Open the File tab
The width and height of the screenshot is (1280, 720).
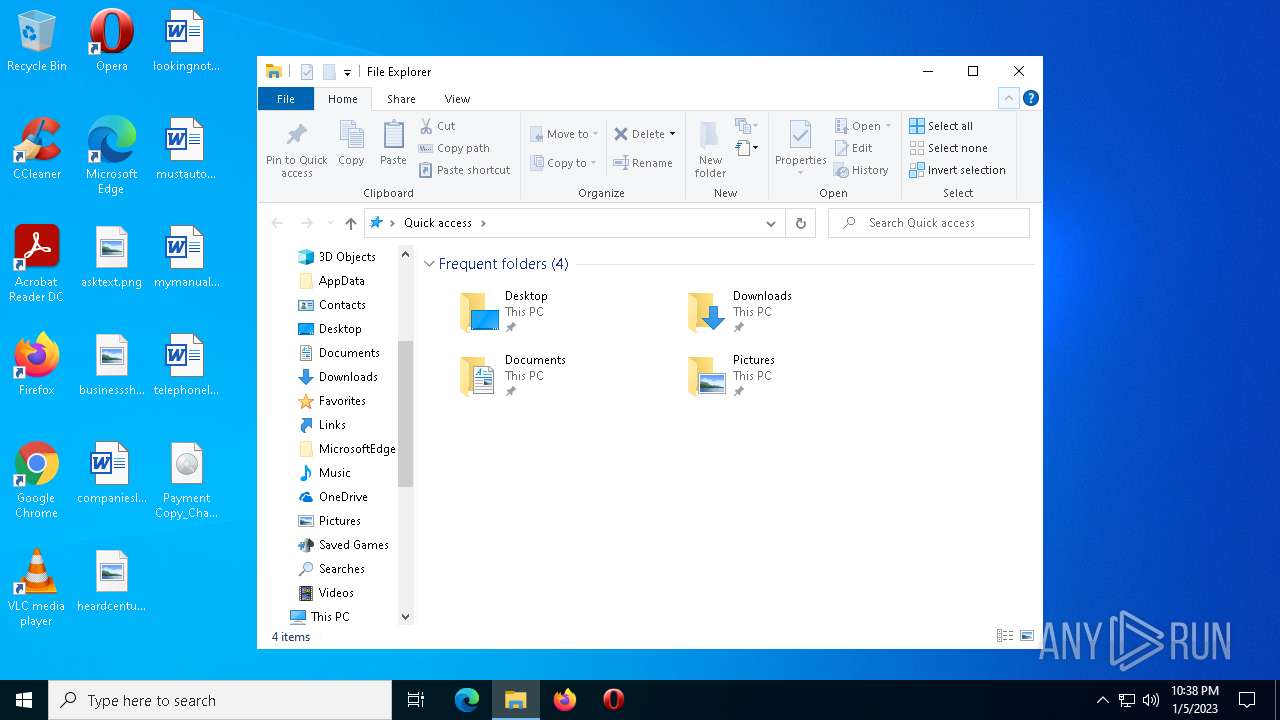tap(286, 99)
